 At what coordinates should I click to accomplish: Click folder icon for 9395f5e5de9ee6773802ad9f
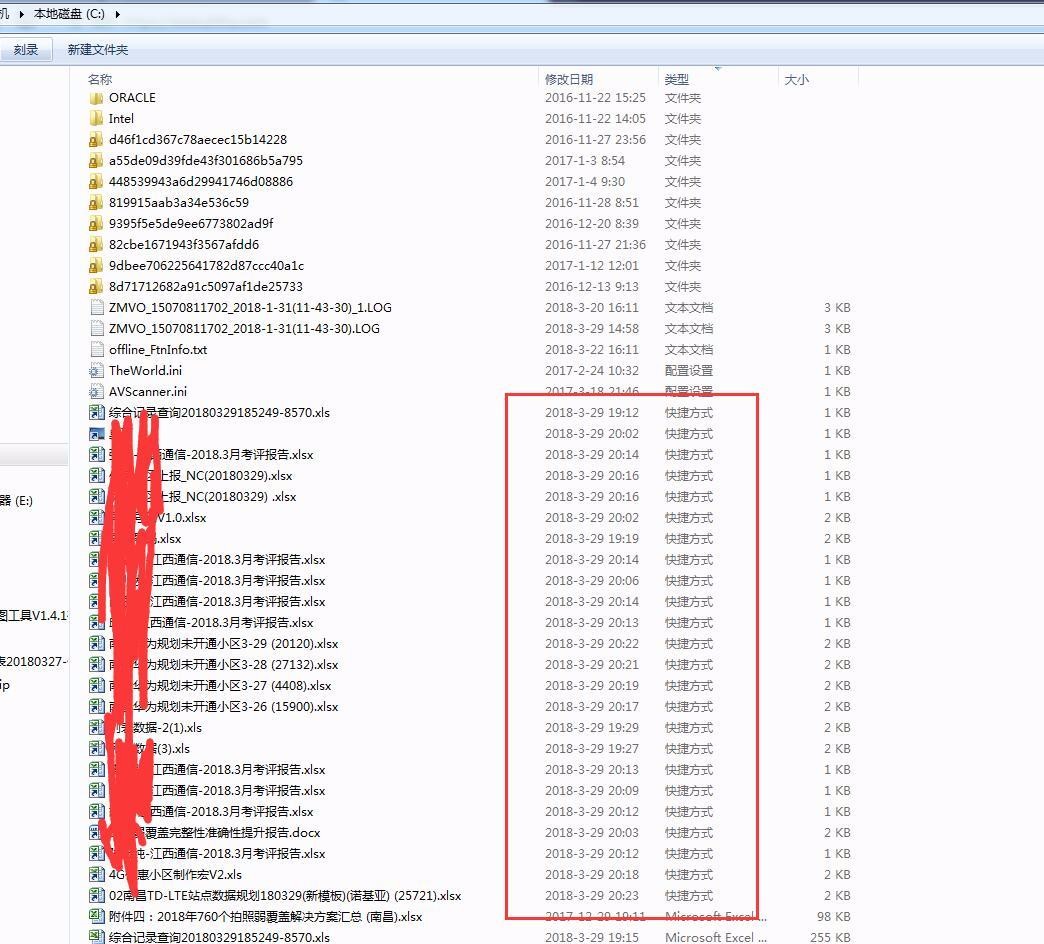click(96, 224)
